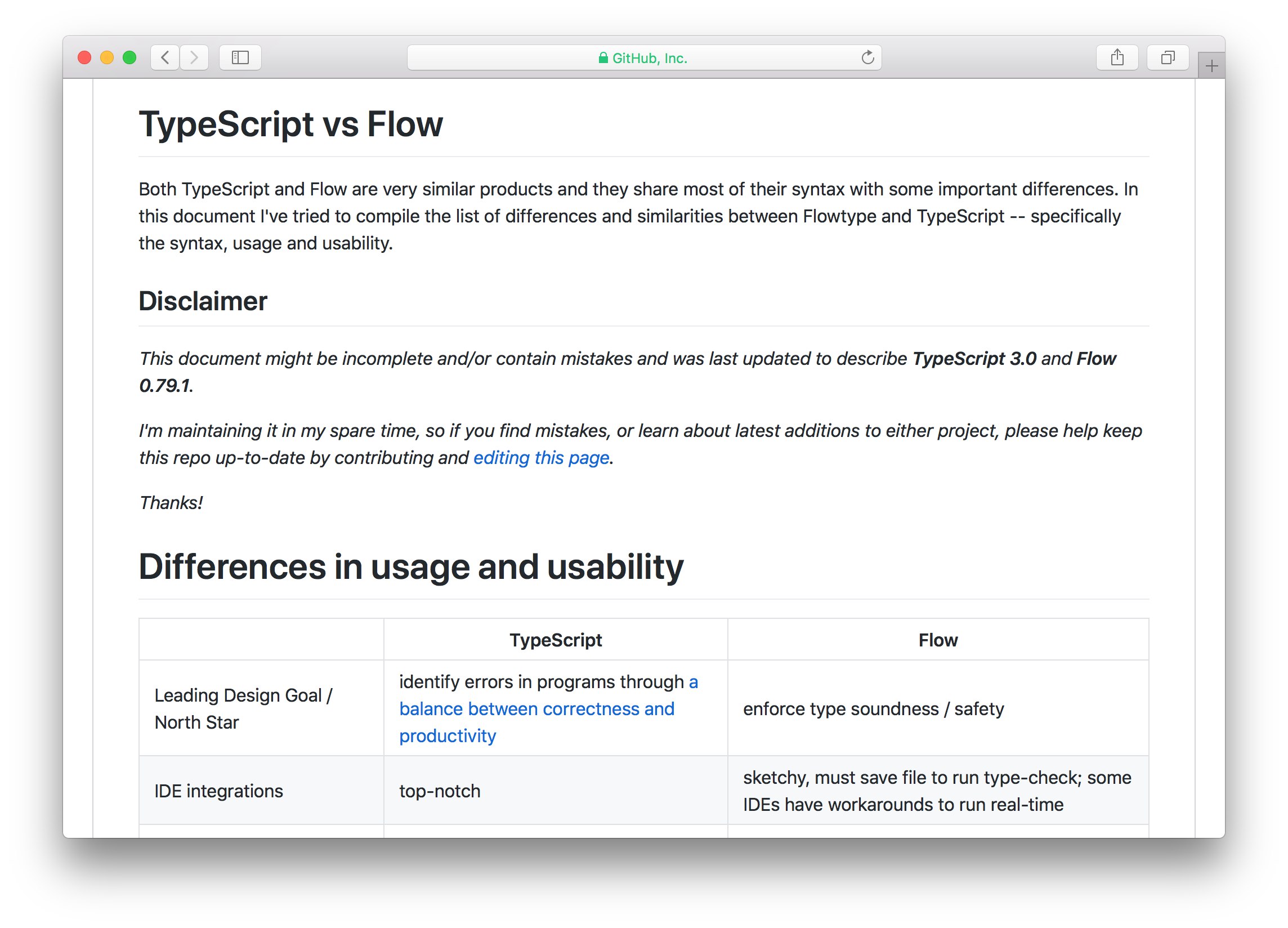1288x928 pixels.
Task: Reload the page with the refresh icon
Action: tap(867, 57)
